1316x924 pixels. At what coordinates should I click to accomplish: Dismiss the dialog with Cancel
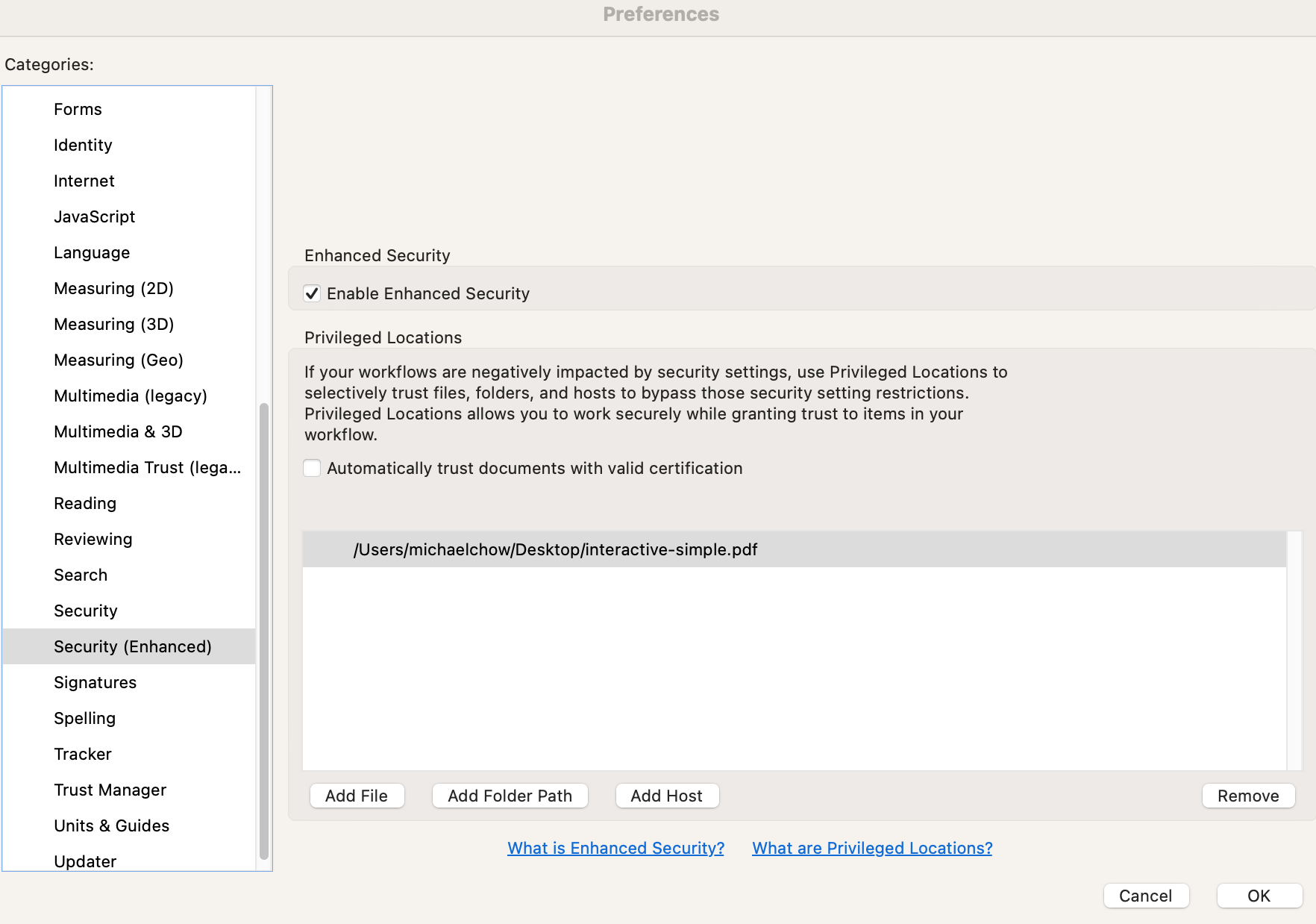(1146, 896)
